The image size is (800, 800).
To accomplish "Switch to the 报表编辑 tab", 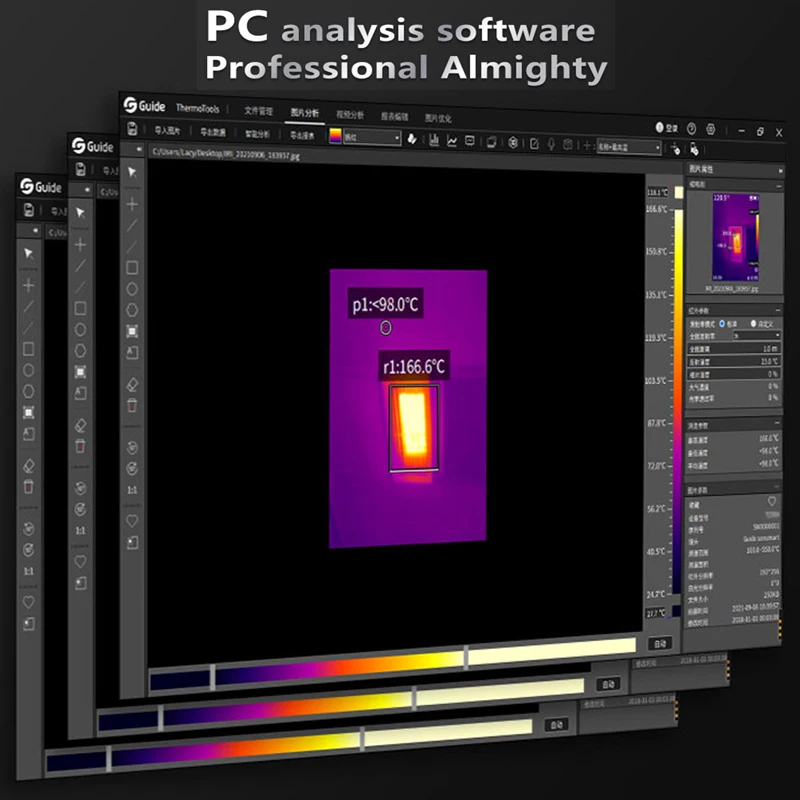I will click(394, 117).
